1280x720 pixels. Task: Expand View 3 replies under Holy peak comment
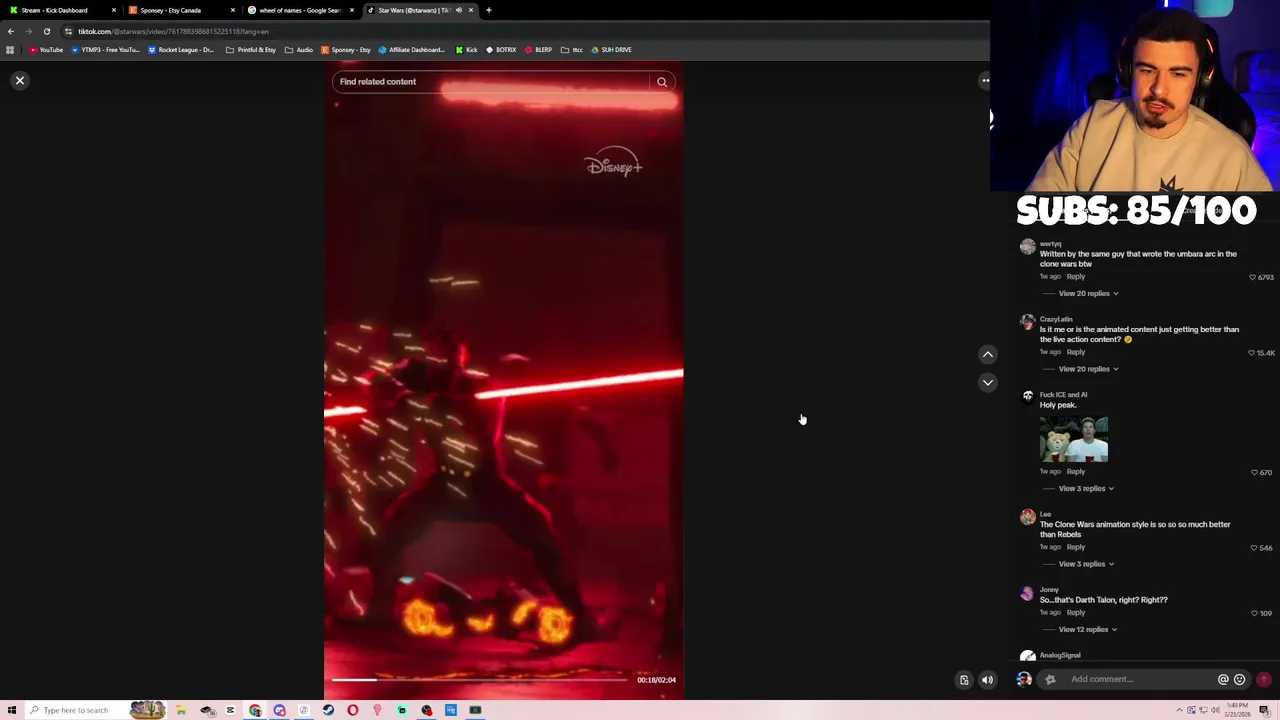1086,488
